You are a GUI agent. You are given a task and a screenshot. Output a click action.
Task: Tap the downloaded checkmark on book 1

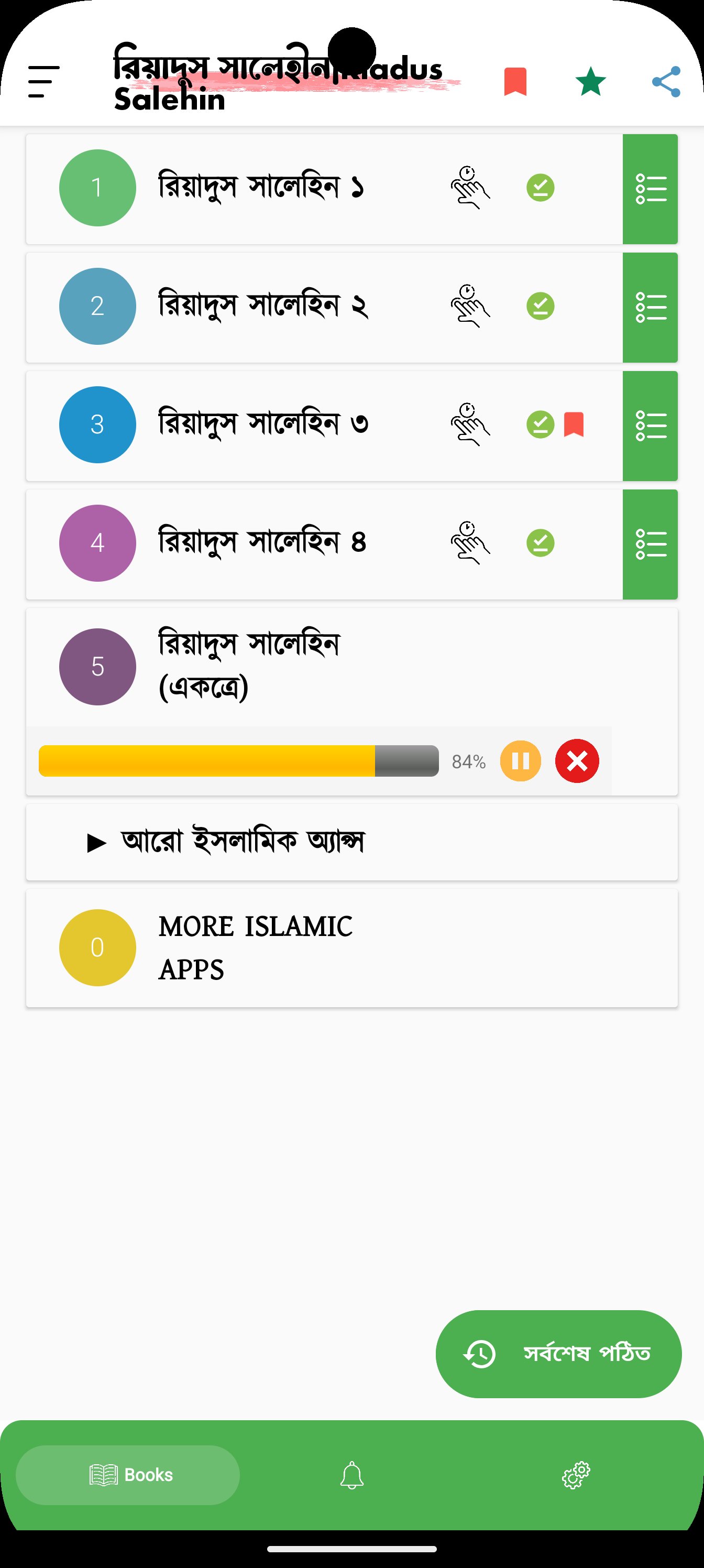pyautogui.click(x=540, y=188)
